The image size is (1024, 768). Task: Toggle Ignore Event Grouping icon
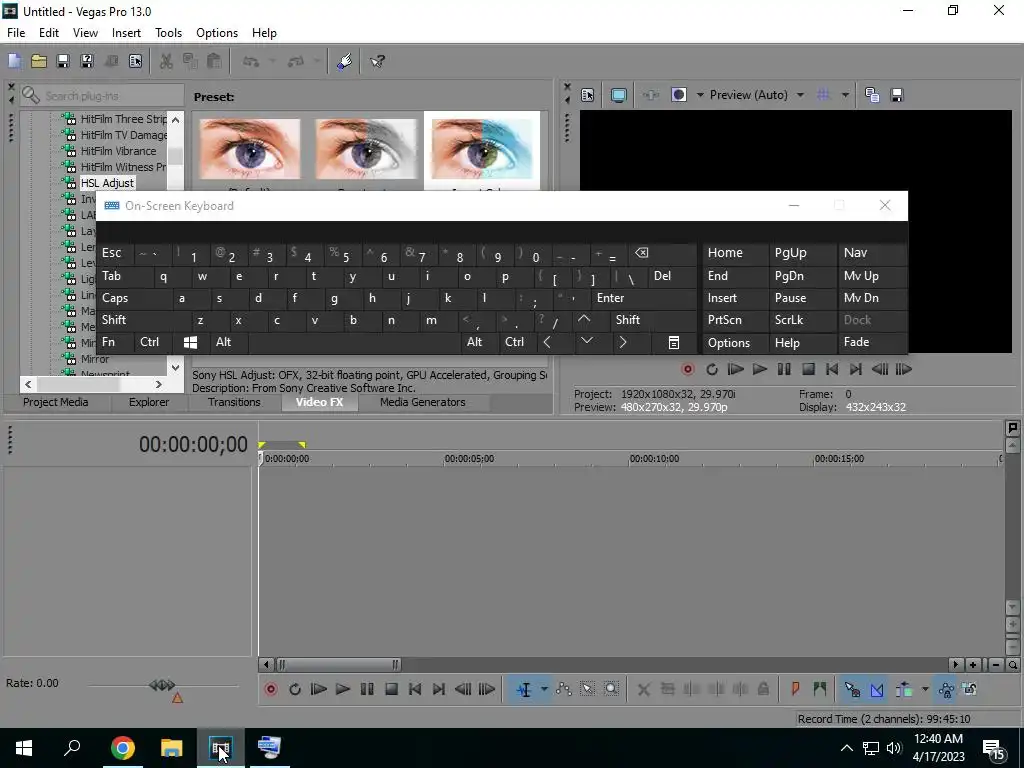(x=970, y=690)
